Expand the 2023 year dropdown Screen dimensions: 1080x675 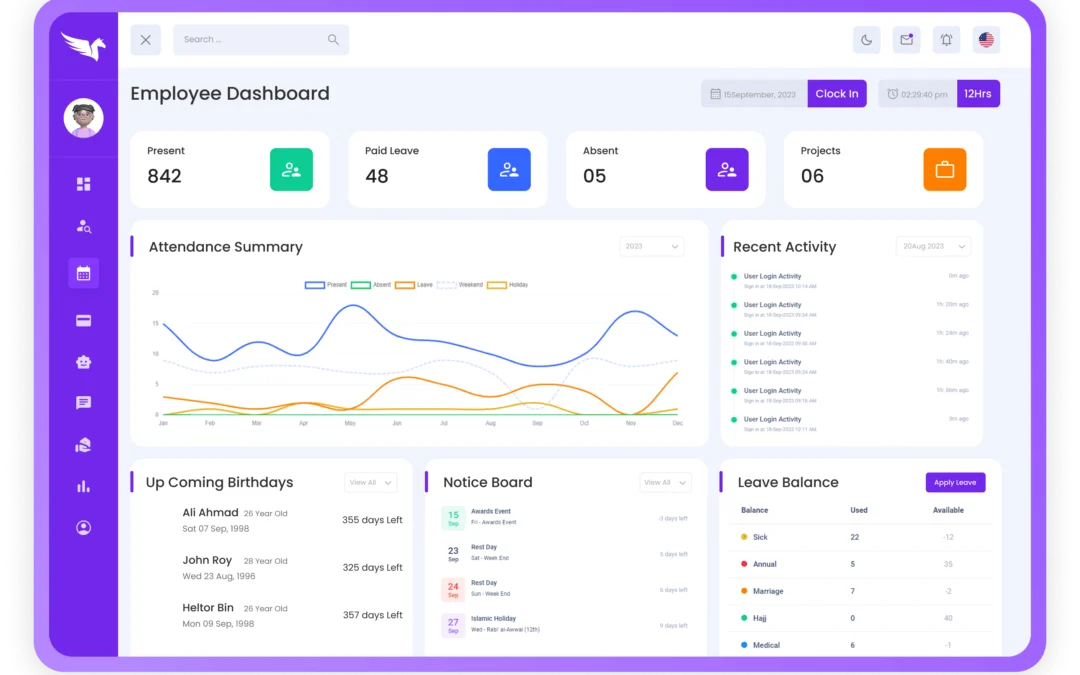(651, 246)
